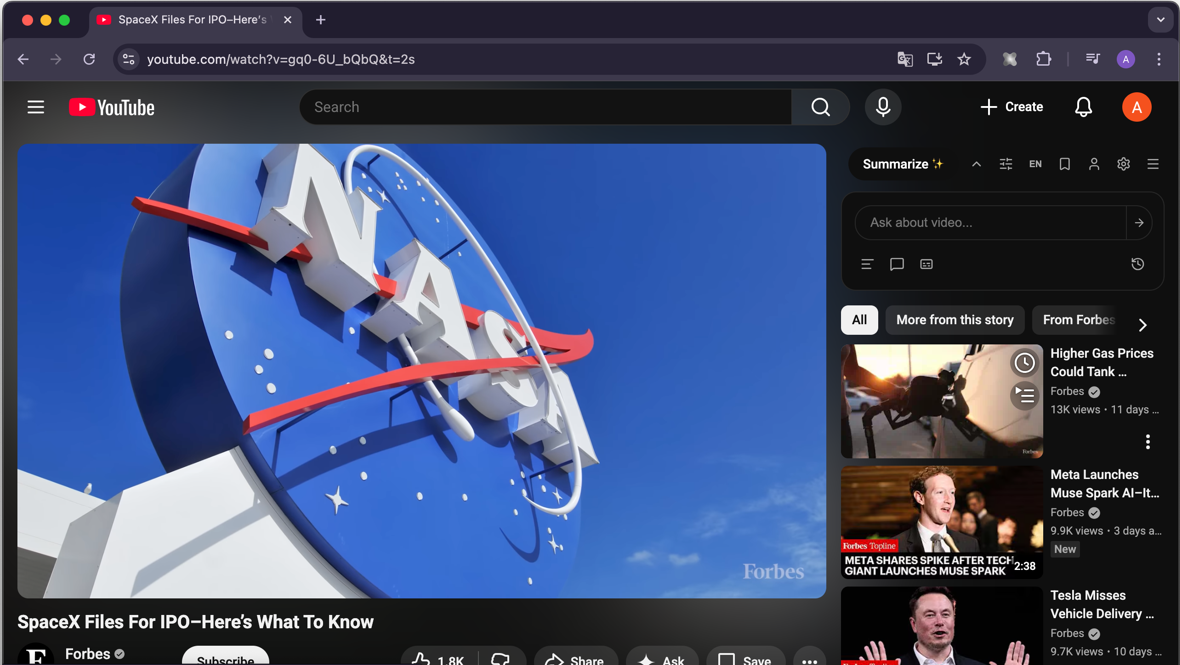The height and width of the screenshot is (665, 1180).
Task: Click the Create button
Action: pyautogui.click(x=1011, y=107)
